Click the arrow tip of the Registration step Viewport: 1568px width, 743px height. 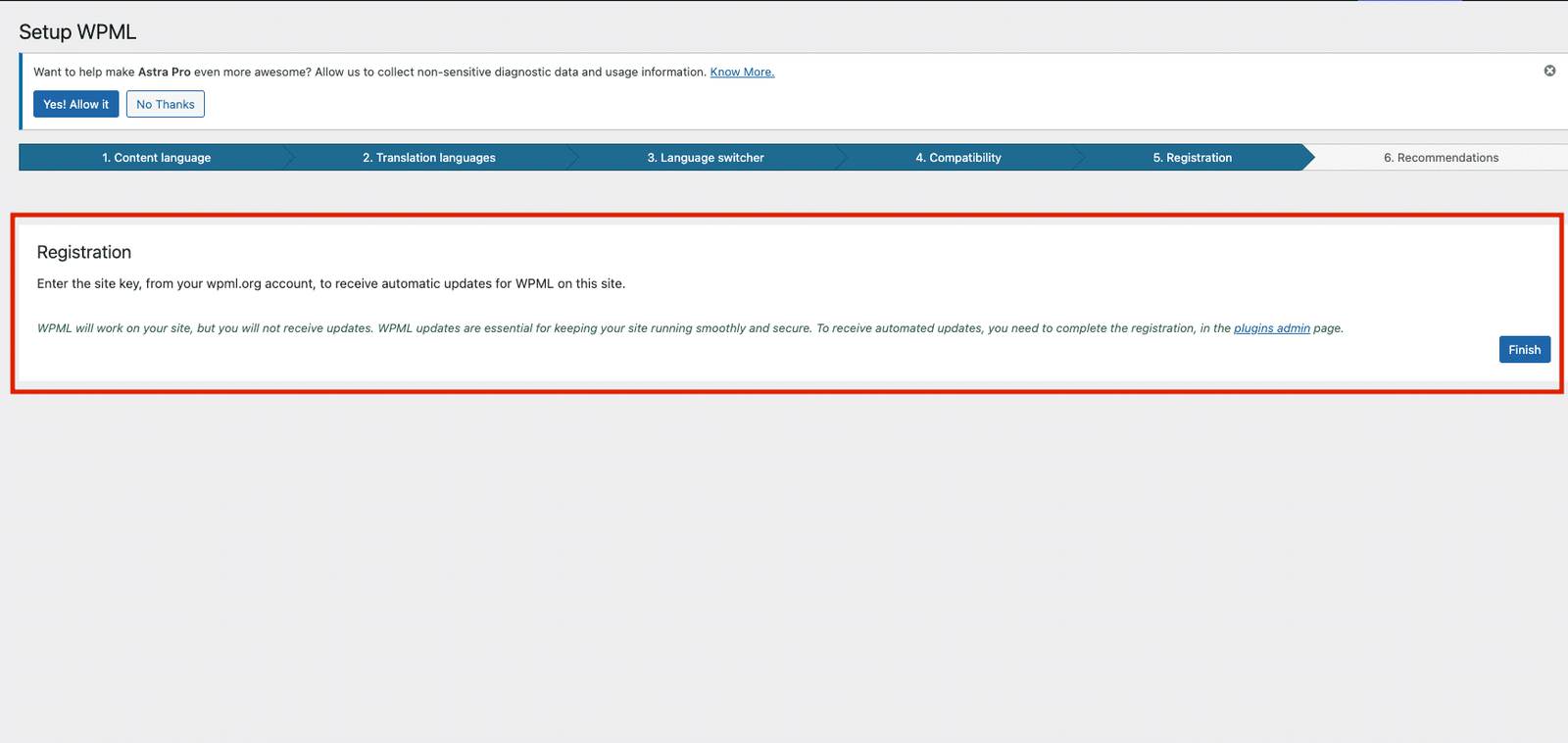point(1307,158)
